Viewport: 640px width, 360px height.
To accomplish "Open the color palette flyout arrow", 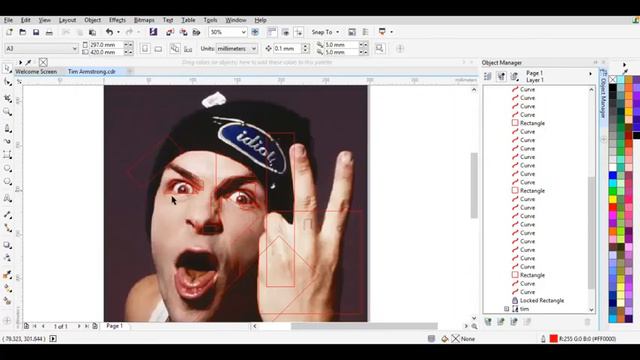I will tap(624, 65).
